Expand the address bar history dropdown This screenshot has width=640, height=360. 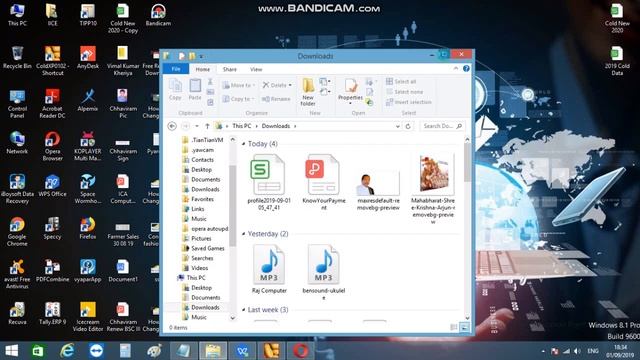coord(398,127)
